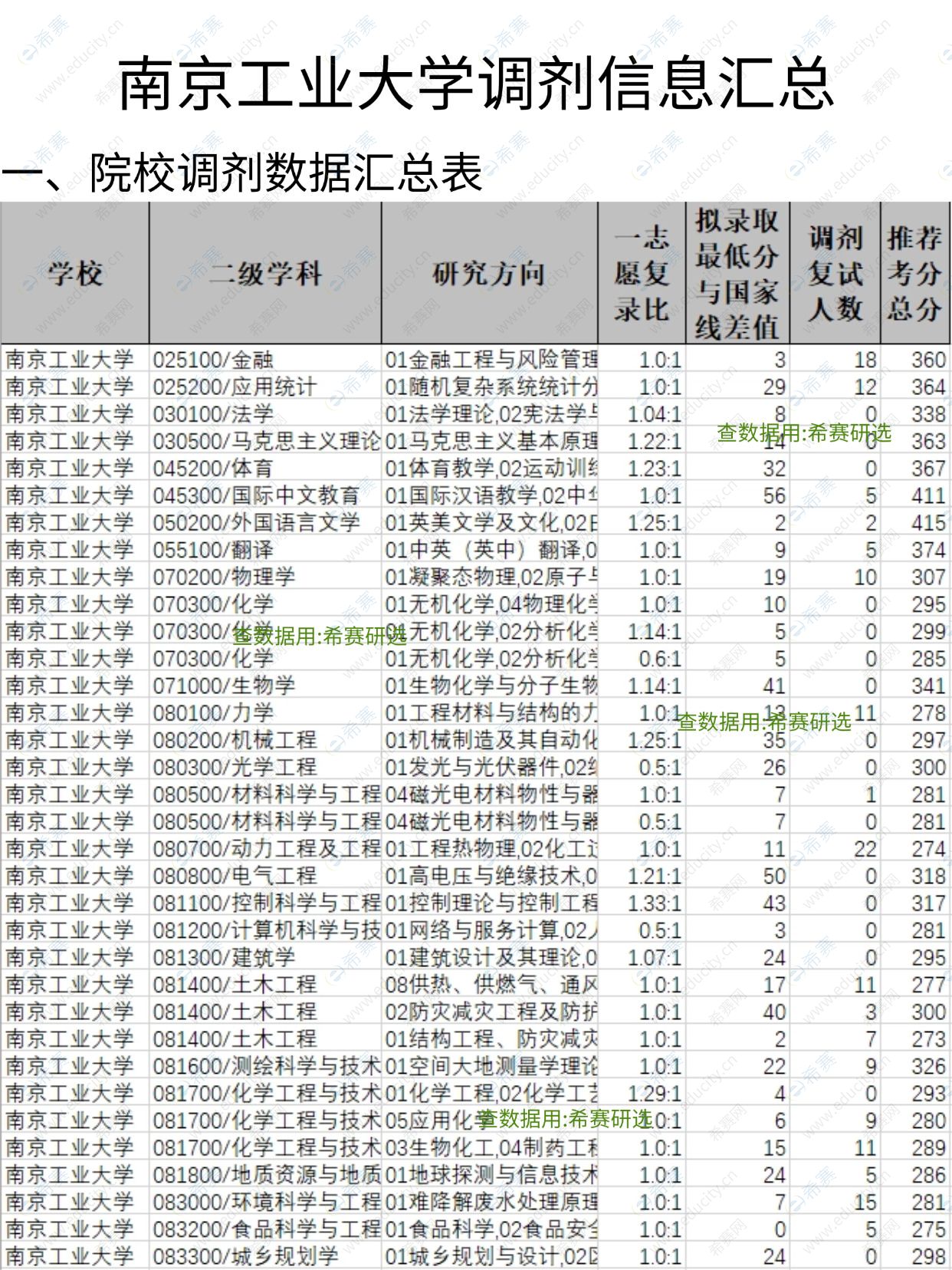952x1270 pixels.
Task: Click research direction 01随机复杂系统统计分
Action: pyautogui.click(x=491, y=387)
